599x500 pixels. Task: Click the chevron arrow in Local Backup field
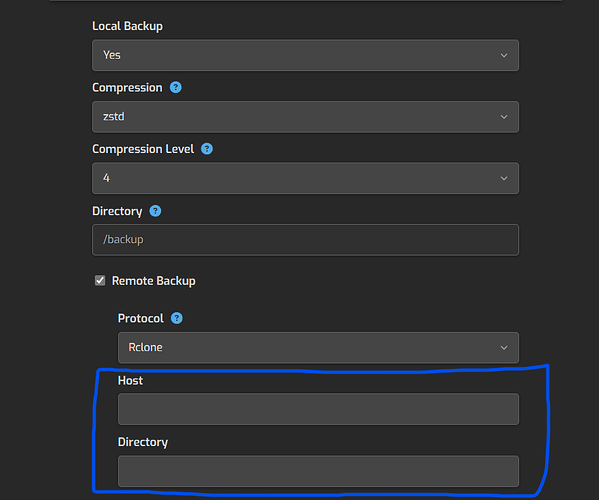tap(504, 55)
